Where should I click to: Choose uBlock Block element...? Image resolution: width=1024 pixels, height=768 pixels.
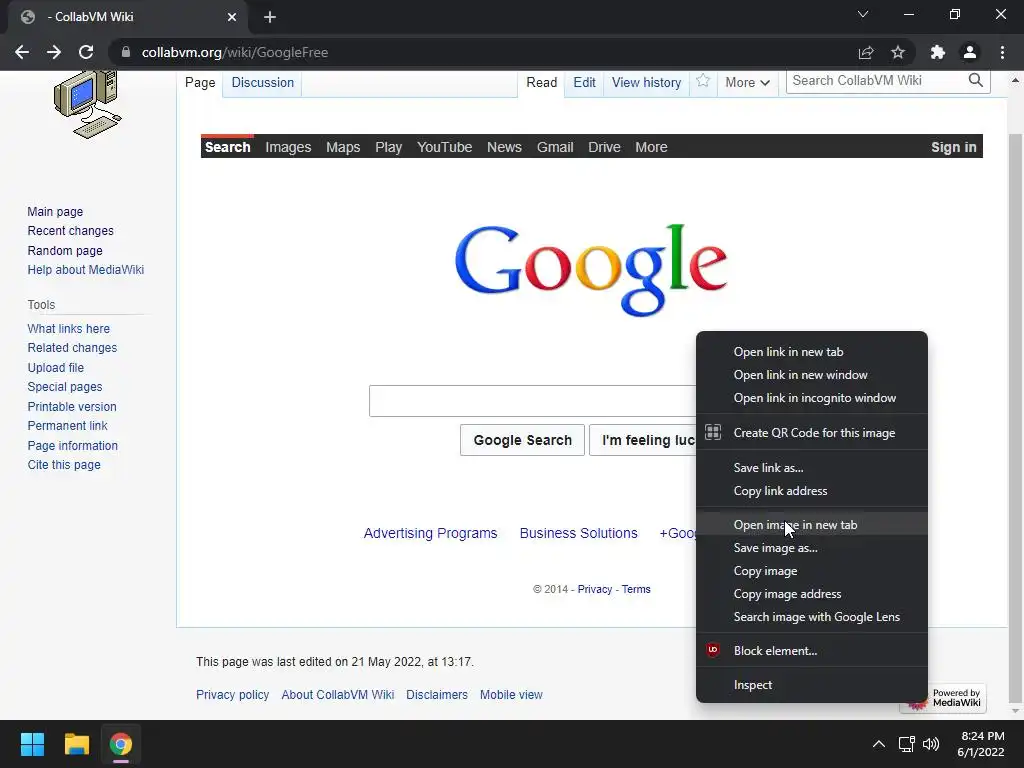pyautogui.click(x=812, y=650)
